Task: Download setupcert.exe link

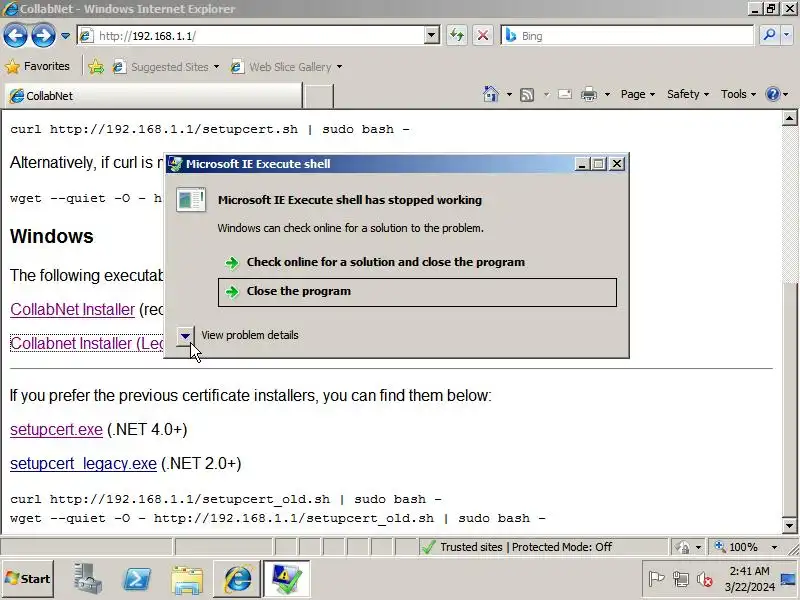Action: [x=57, y=430]
